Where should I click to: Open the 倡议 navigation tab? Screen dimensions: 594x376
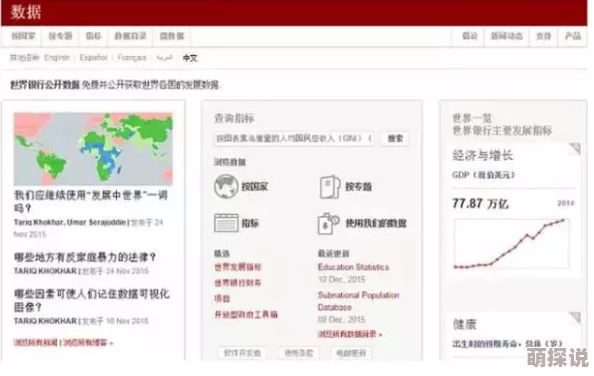point(469,36)
